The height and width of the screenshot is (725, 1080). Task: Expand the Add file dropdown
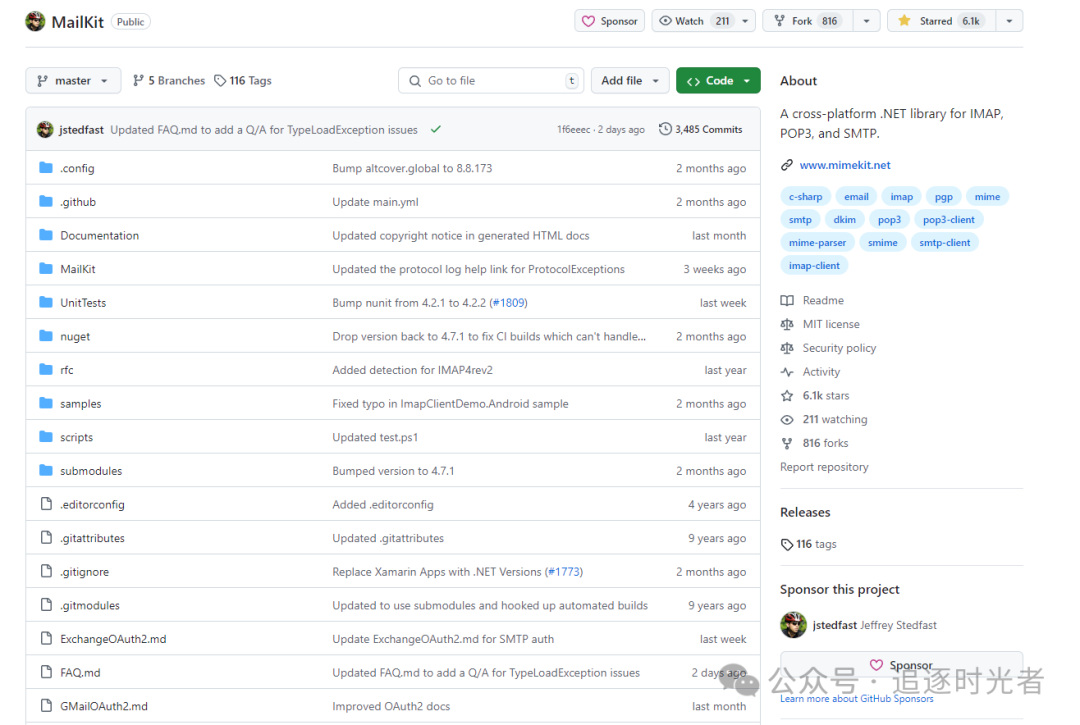(629, 81)
